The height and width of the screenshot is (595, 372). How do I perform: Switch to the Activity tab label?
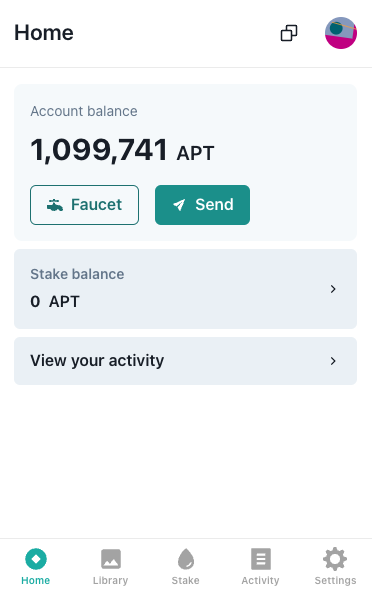[260, 581]
